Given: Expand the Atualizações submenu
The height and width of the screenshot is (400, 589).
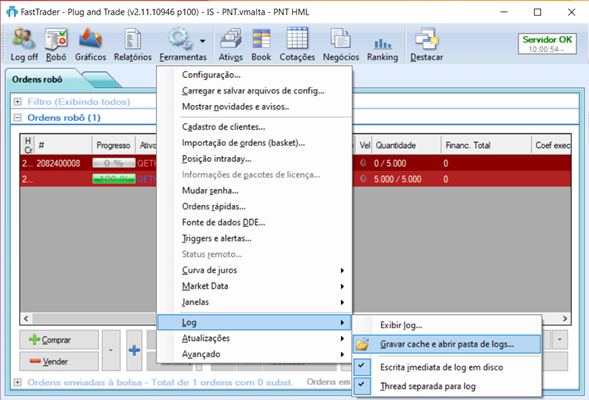Looking at the screenshot, I should coord(254,338).
